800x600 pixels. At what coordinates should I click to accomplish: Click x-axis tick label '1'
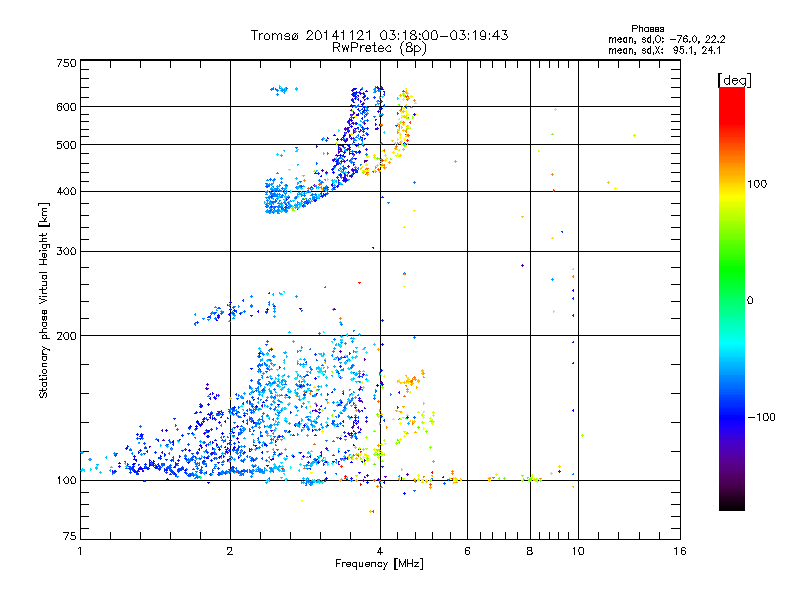[80, 551]
